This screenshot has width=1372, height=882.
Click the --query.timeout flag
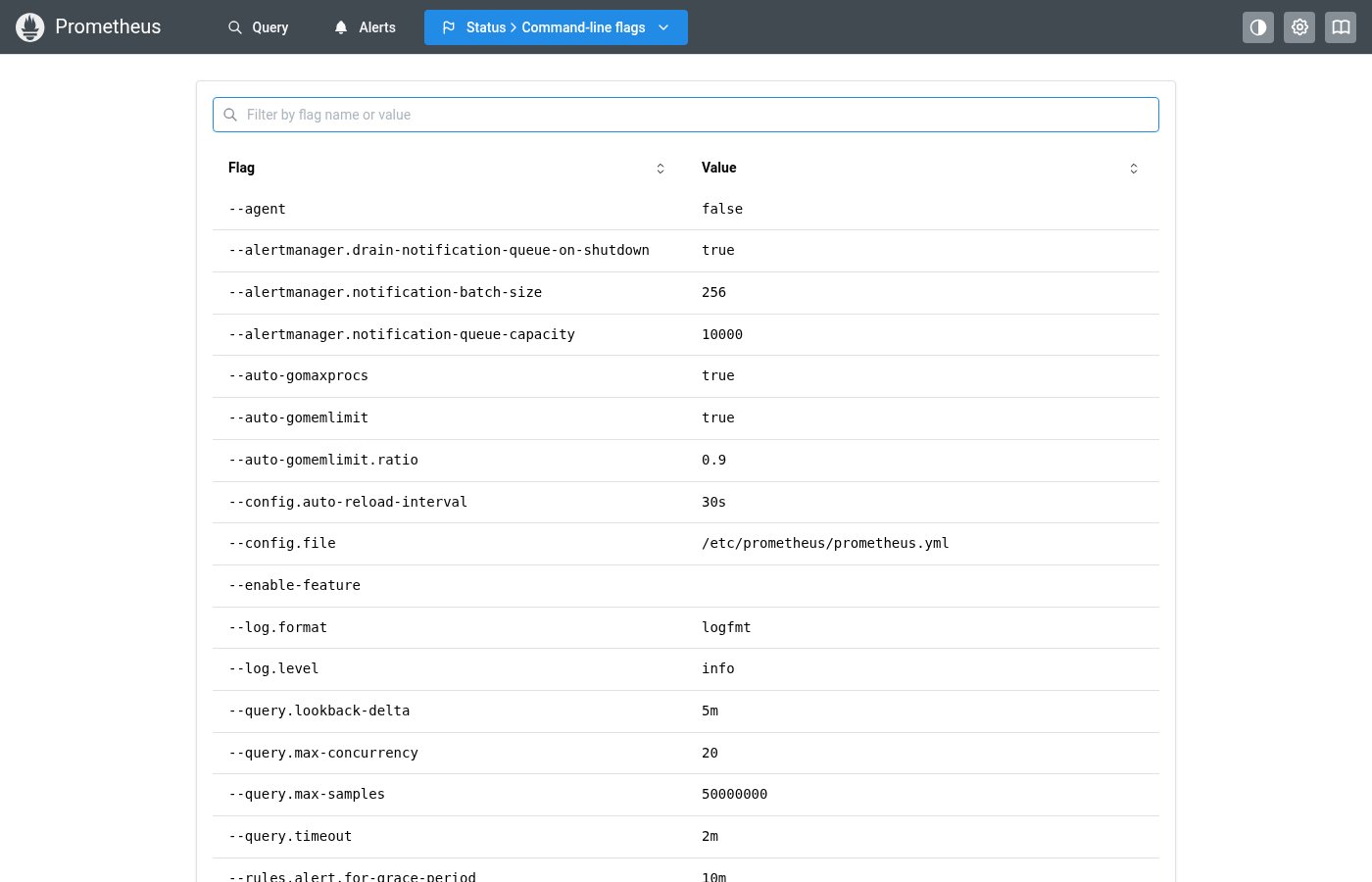click(x=290, y=836)
